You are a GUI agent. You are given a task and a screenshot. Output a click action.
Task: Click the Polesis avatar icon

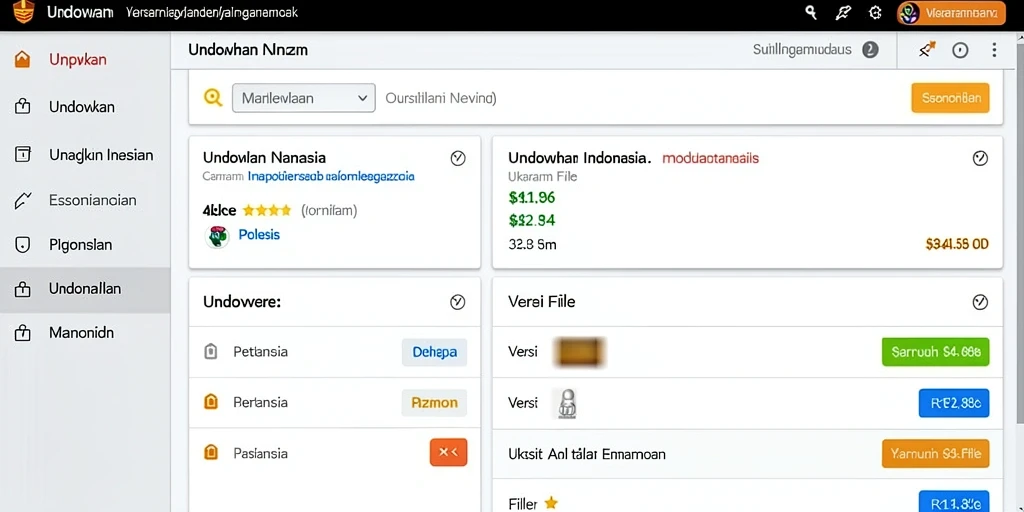pyautogui.click(x=217, y=236)
